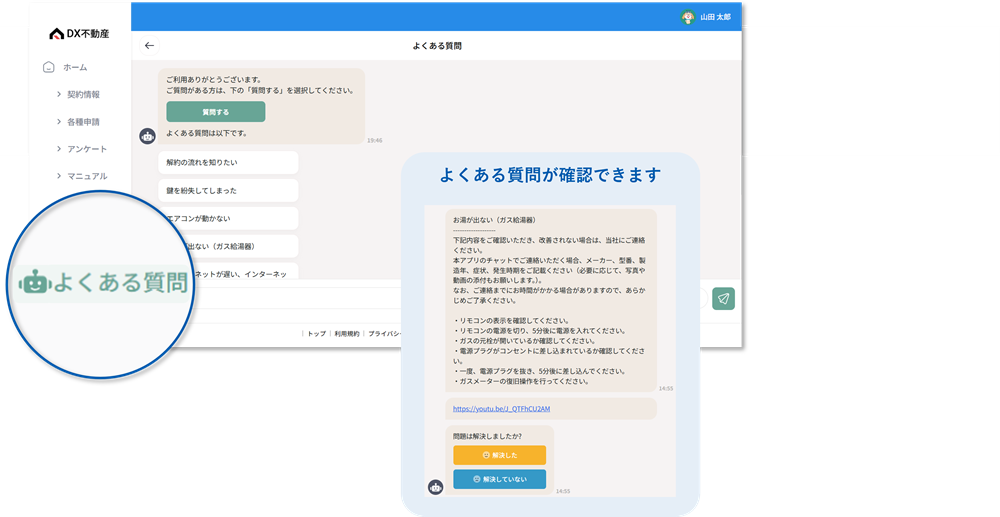Click the chatbot avatar in the popup chat
This screenshot has width=1000, height=517.
pos(436,488)
